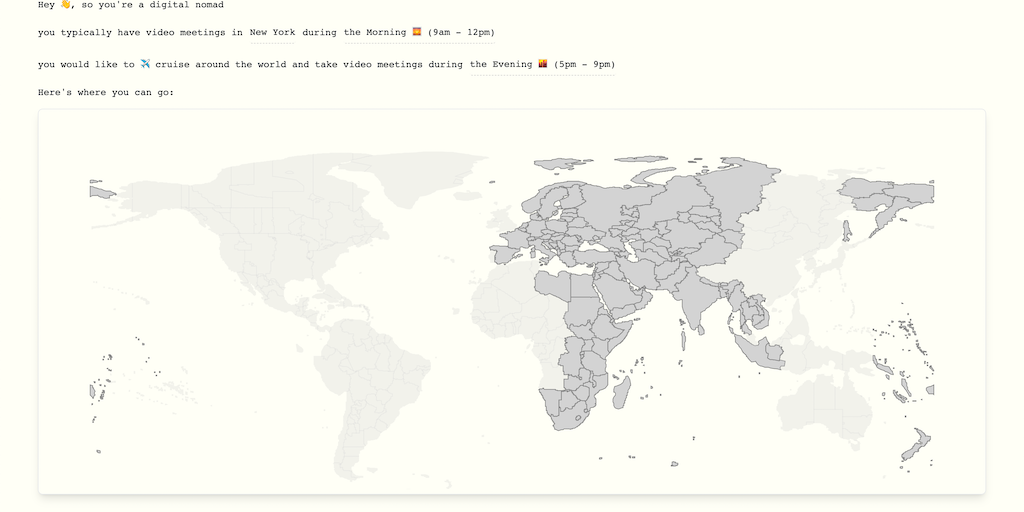Screen dimensions: 1024x512
Task: Click the airplane emoji before cruise
Action: point(145,64)
